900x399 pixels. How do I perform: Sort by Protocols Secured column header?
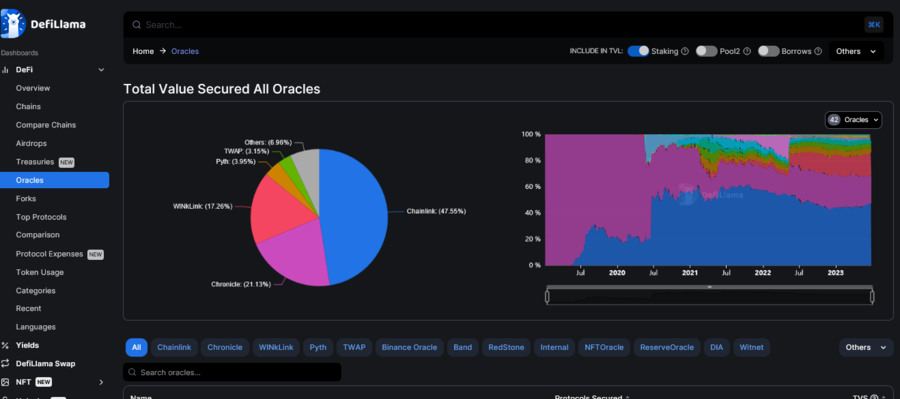click(x=588, y=397)
